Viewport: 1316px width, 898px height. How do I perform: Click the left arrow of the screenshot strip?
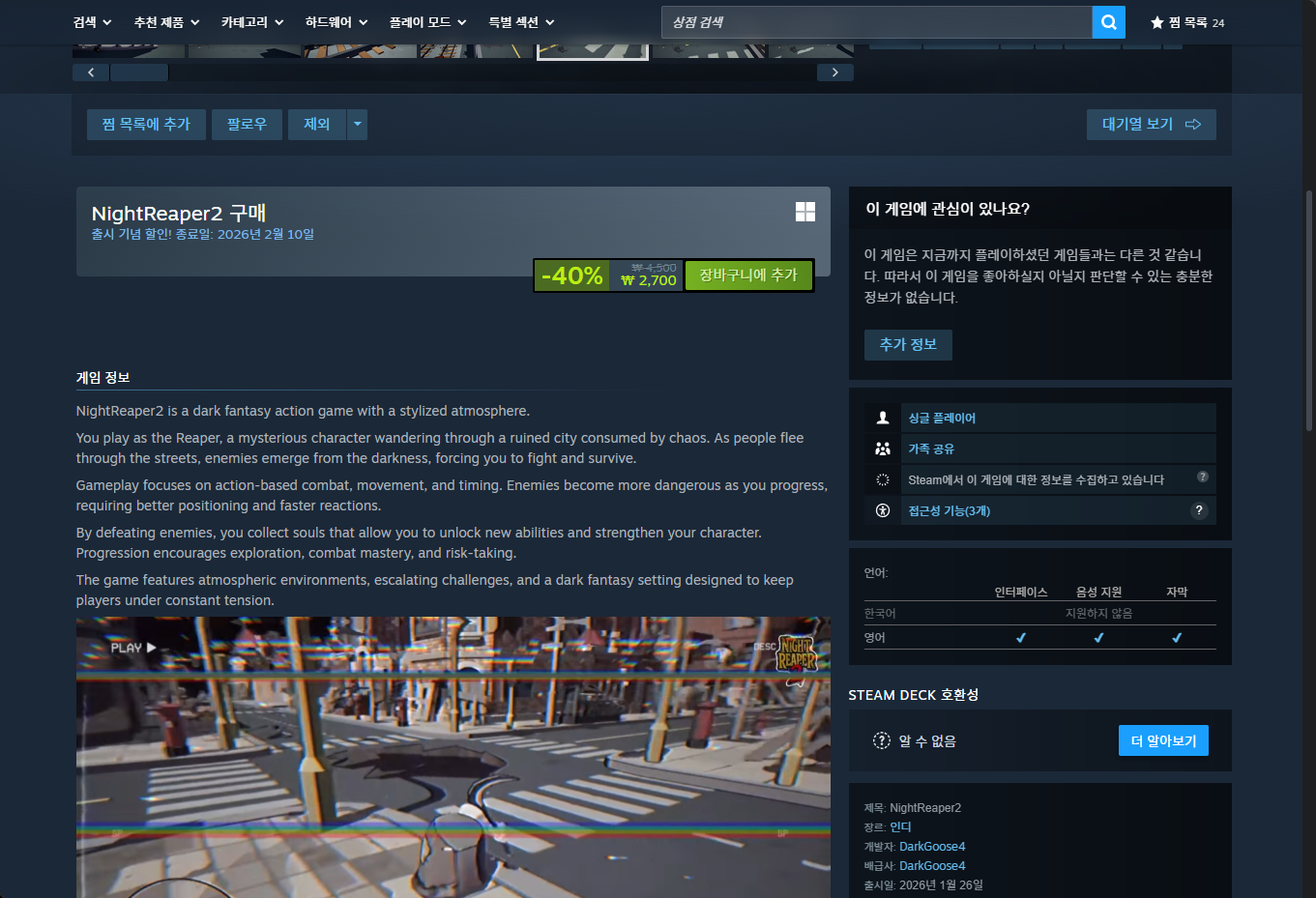tap(91, 72)
